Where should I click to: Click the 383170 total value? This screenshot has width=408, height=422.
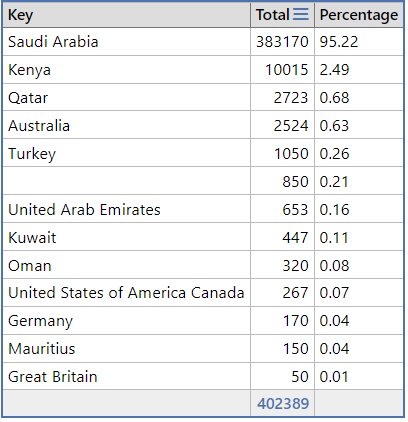[x=282, y=42]
